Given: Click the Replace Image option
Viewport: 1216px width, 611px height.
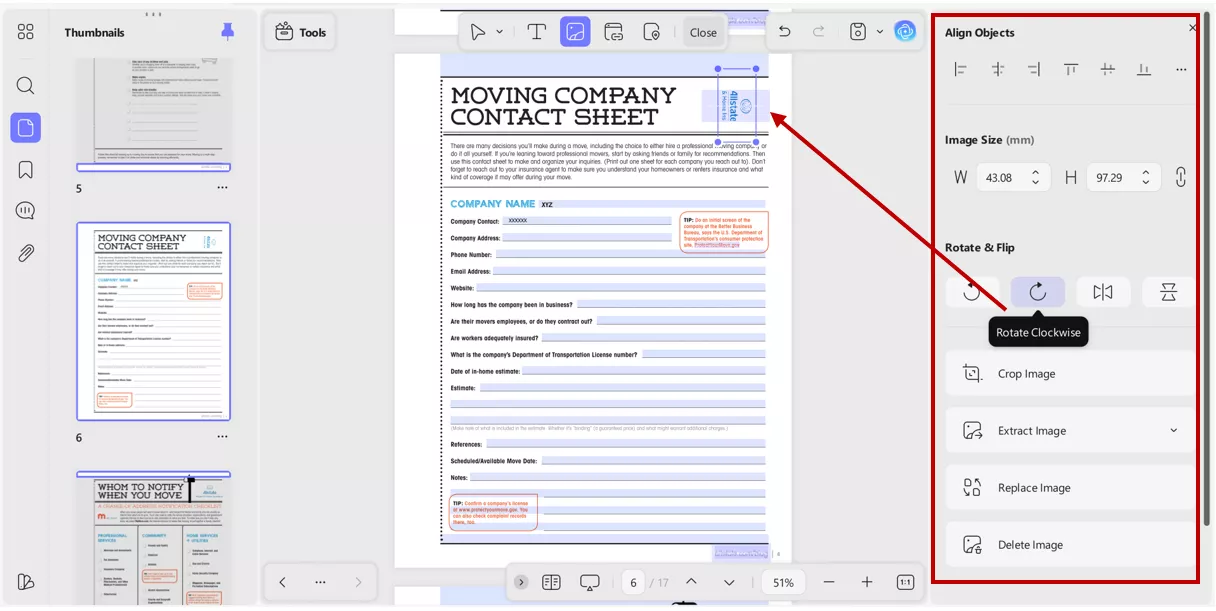Looking at the screenshot, I should click(x=1034, y=487).
